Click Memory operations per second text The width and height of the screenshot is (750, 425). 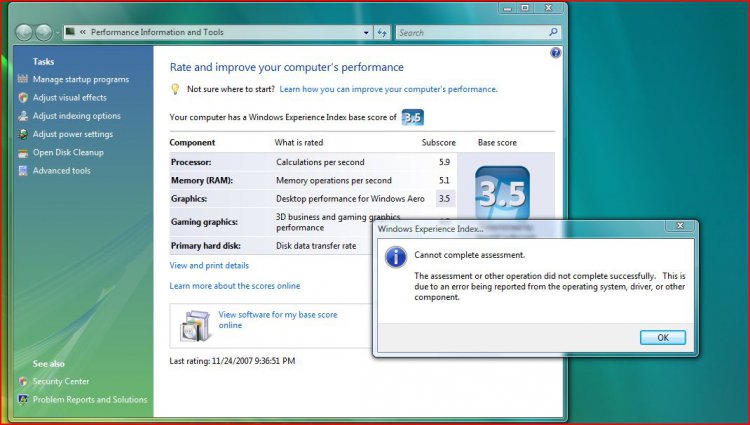[x=334, y=180]
